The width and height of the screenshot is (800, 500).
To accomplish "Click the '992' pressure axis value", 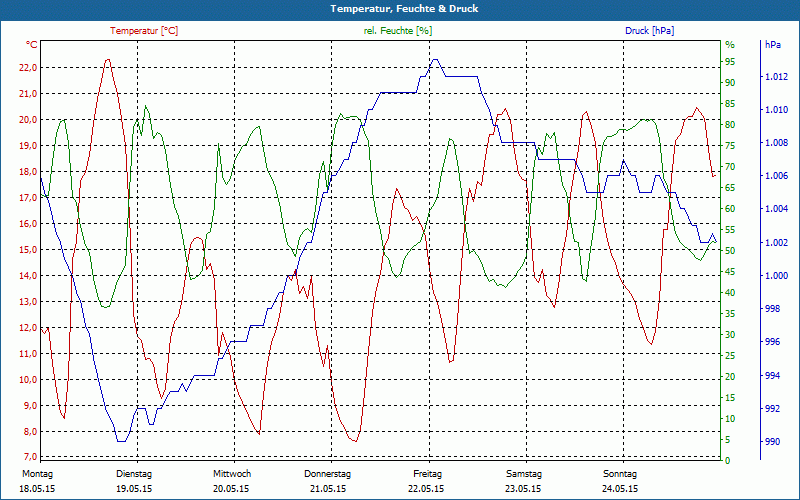I will (772, 409).
